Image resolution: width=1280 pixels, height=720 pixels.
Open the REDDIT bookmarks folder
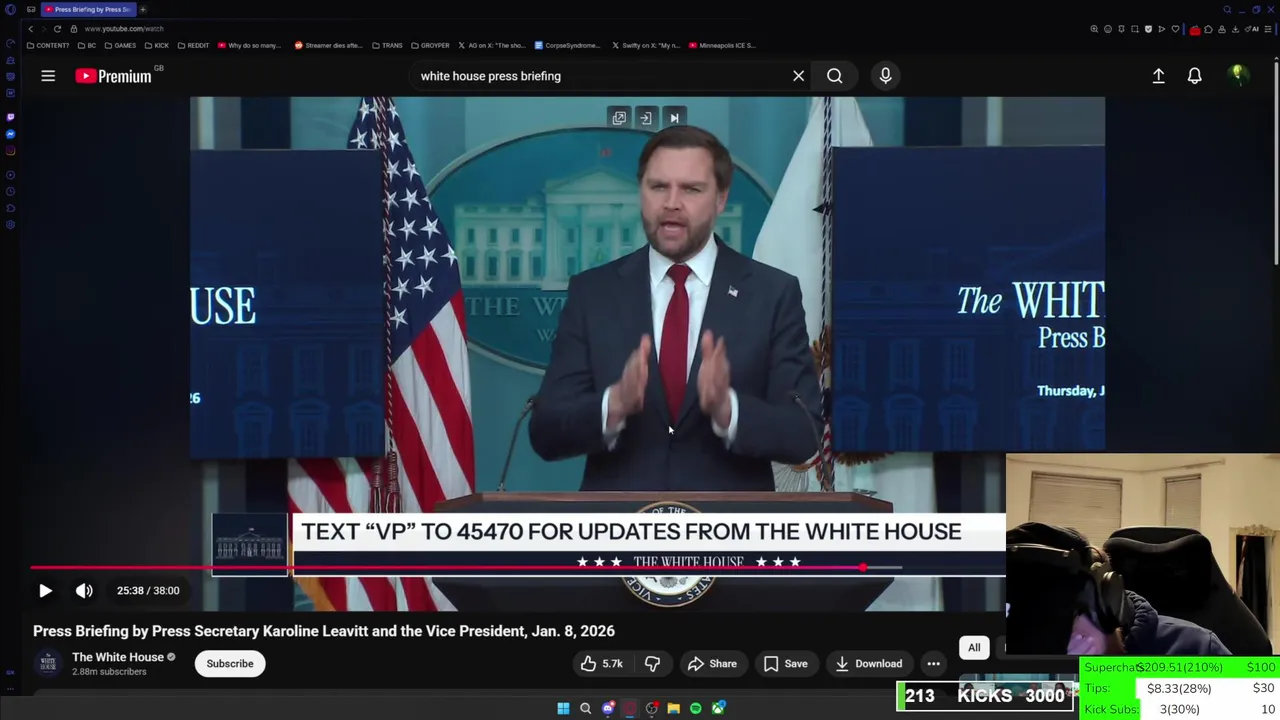tap(193, 45)
